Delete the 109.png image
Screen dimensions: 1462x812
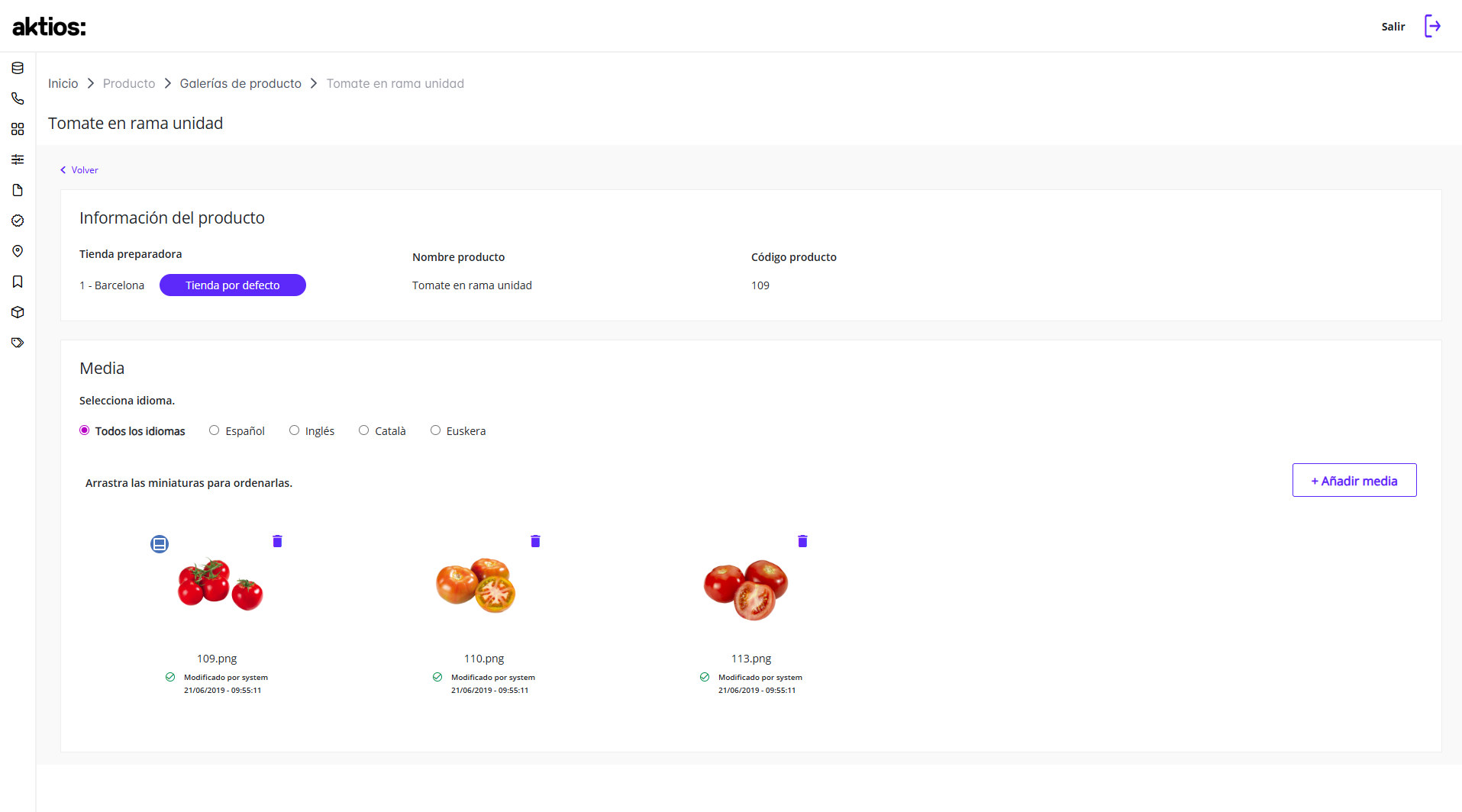coord(277,541)
